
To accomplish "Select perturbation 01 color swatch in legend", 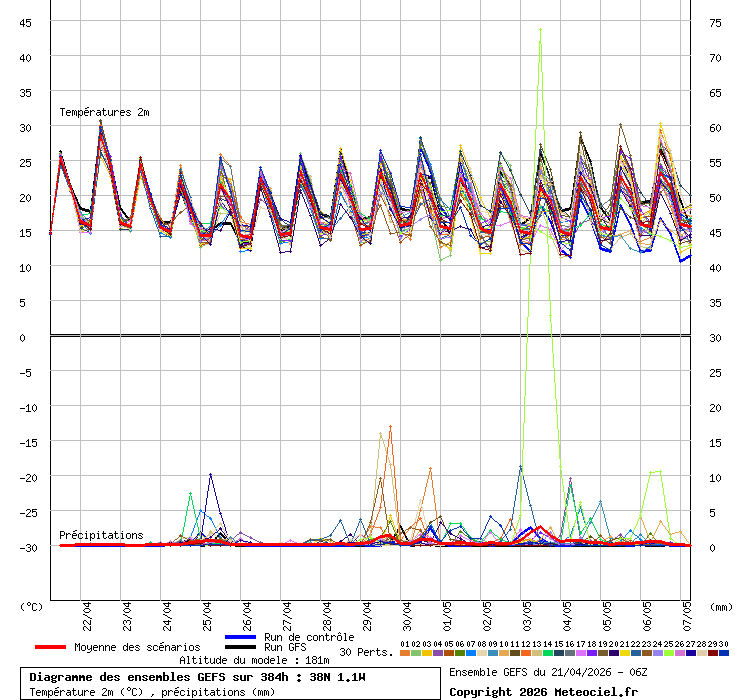I will 404,653.
